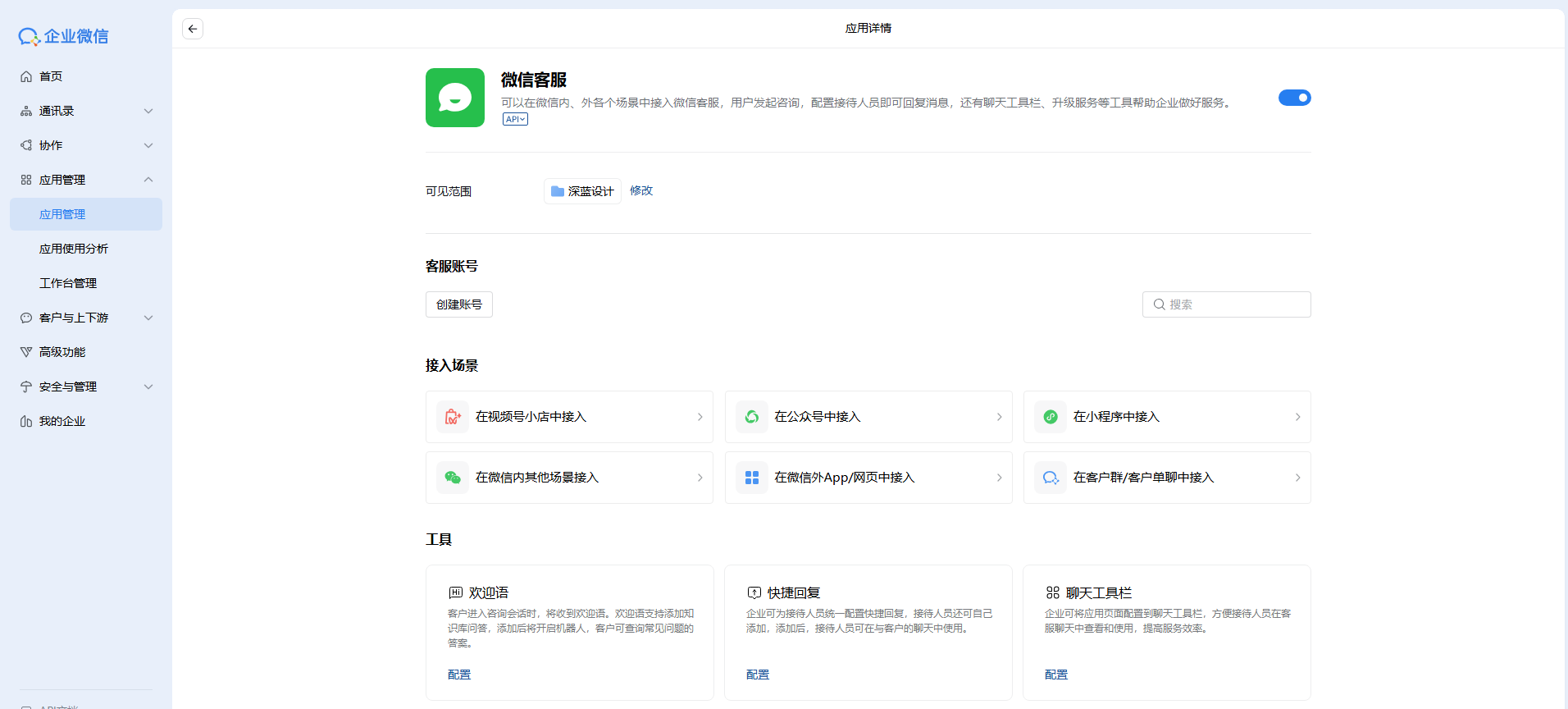Screen dimensions: 1568x709
Task: Click 配置 under 快捷回复
Action: pyautogui.click(x=758, y=675)
